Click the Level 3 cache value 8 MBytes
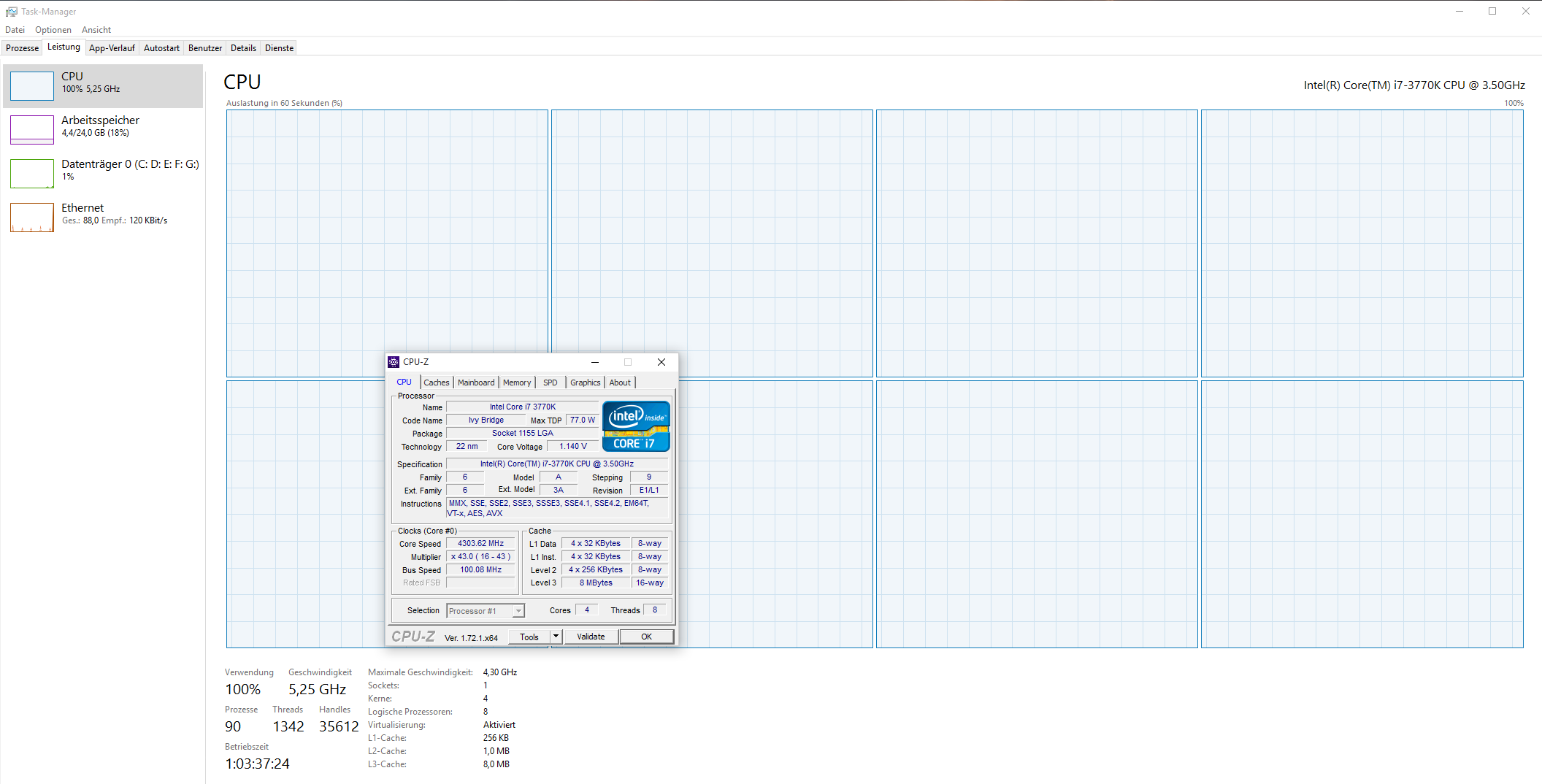The height and width of the screenshot is (784, 1542). [596, 583]
